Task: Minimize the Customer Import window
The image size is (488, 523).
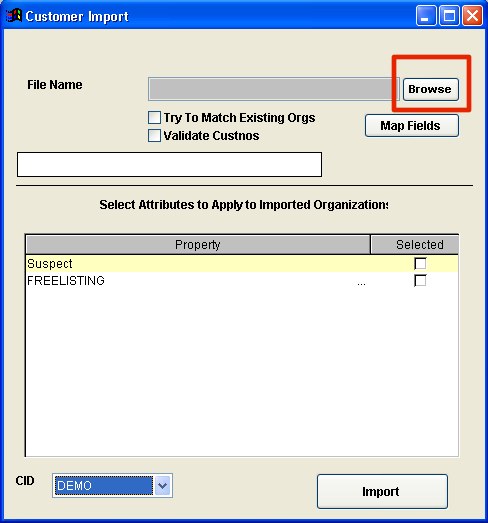Action: pos(426,16)
